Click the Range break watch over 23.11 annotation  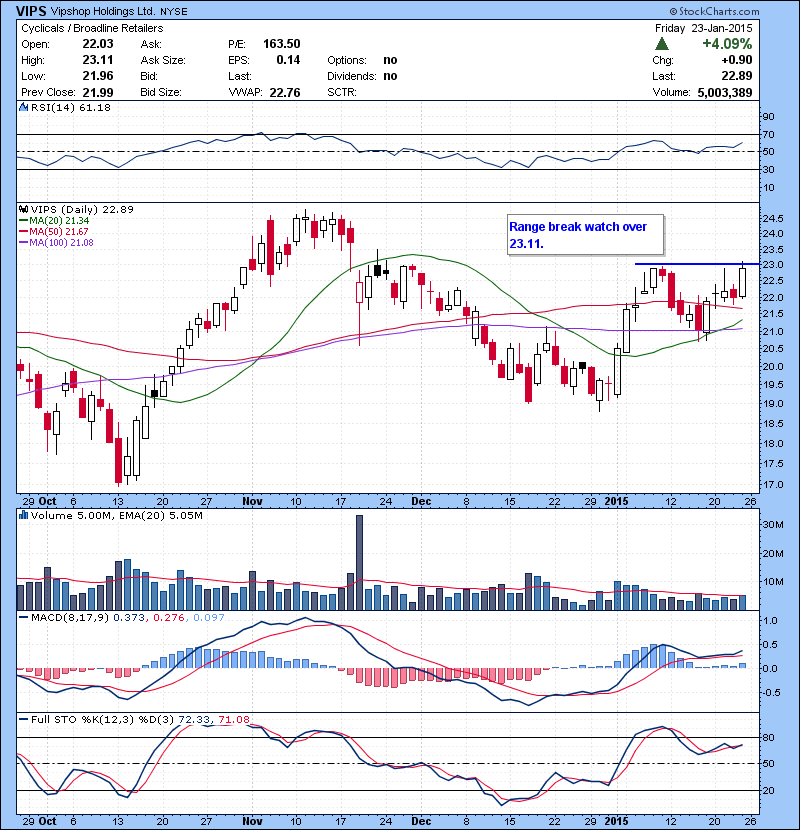(x=585, y=235)
